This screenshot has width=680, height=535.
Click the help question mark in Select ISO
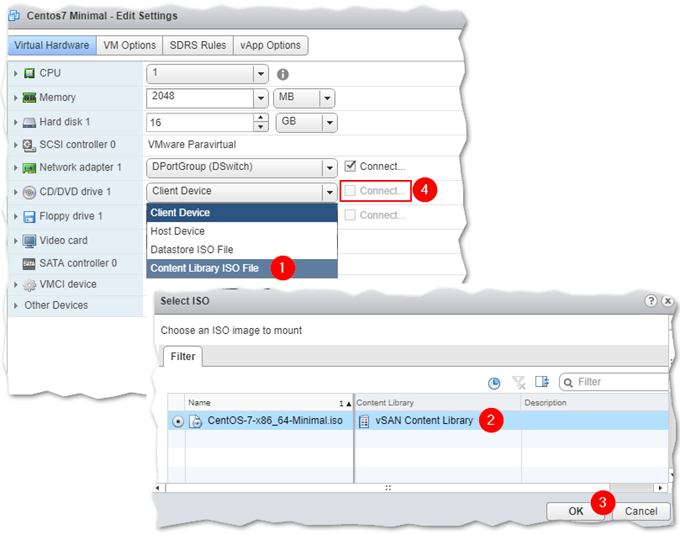click(651, 300)
